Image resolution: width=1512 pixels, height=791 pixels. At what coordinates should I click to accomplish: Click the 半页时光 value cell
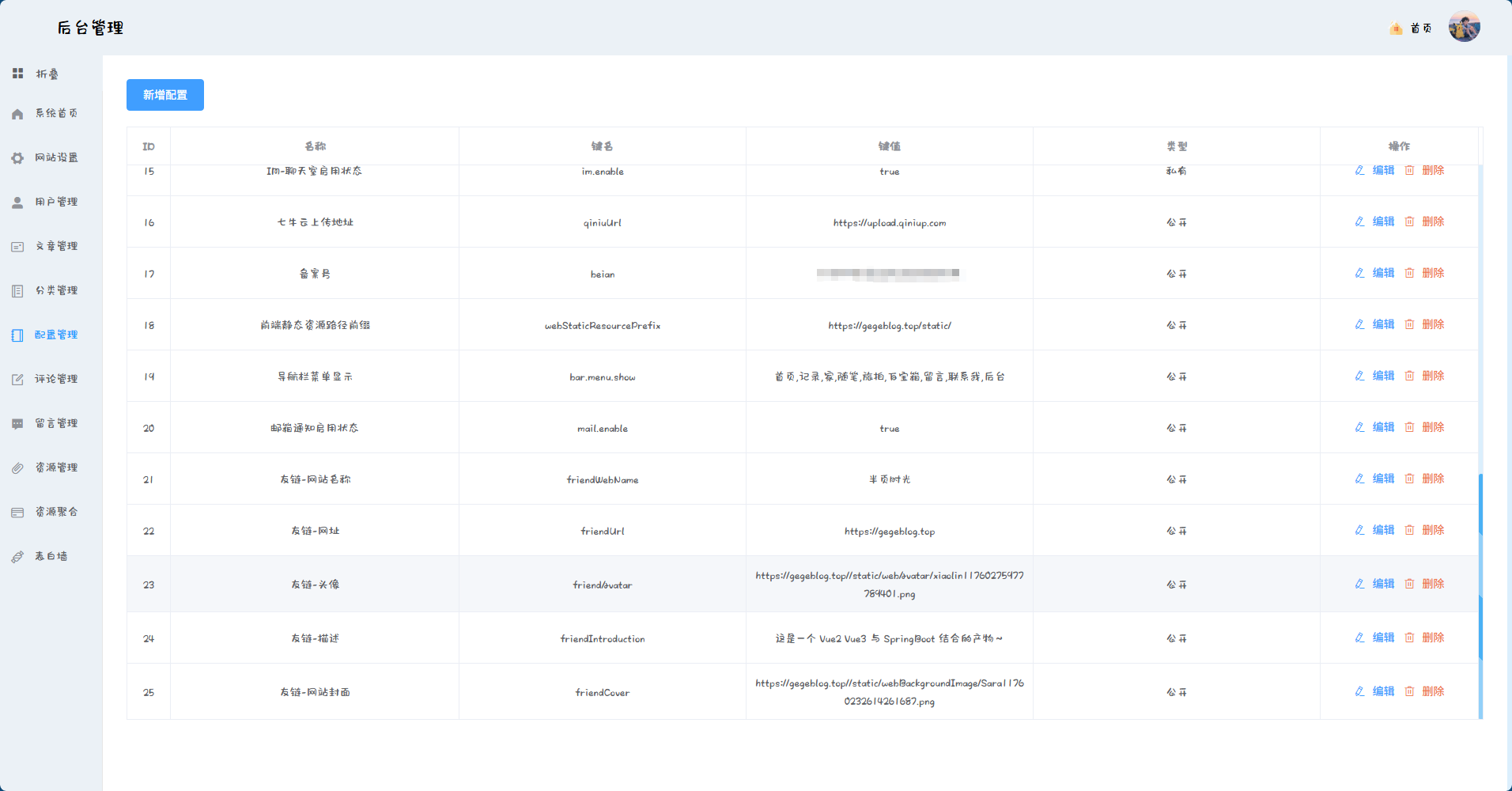click(x=890, y=479)
